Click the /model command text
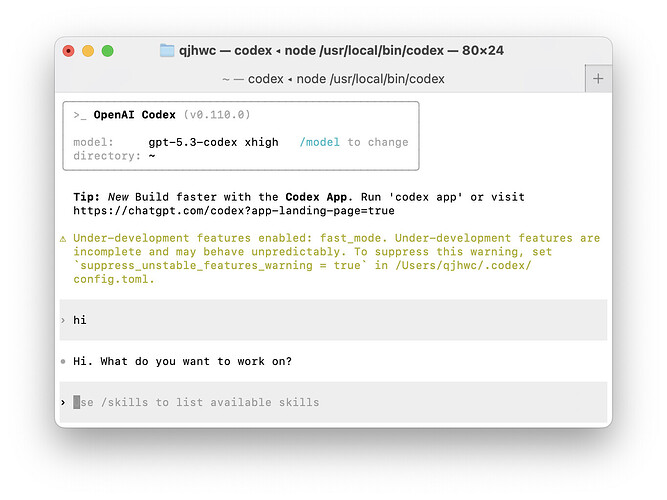 click(319, 142)
